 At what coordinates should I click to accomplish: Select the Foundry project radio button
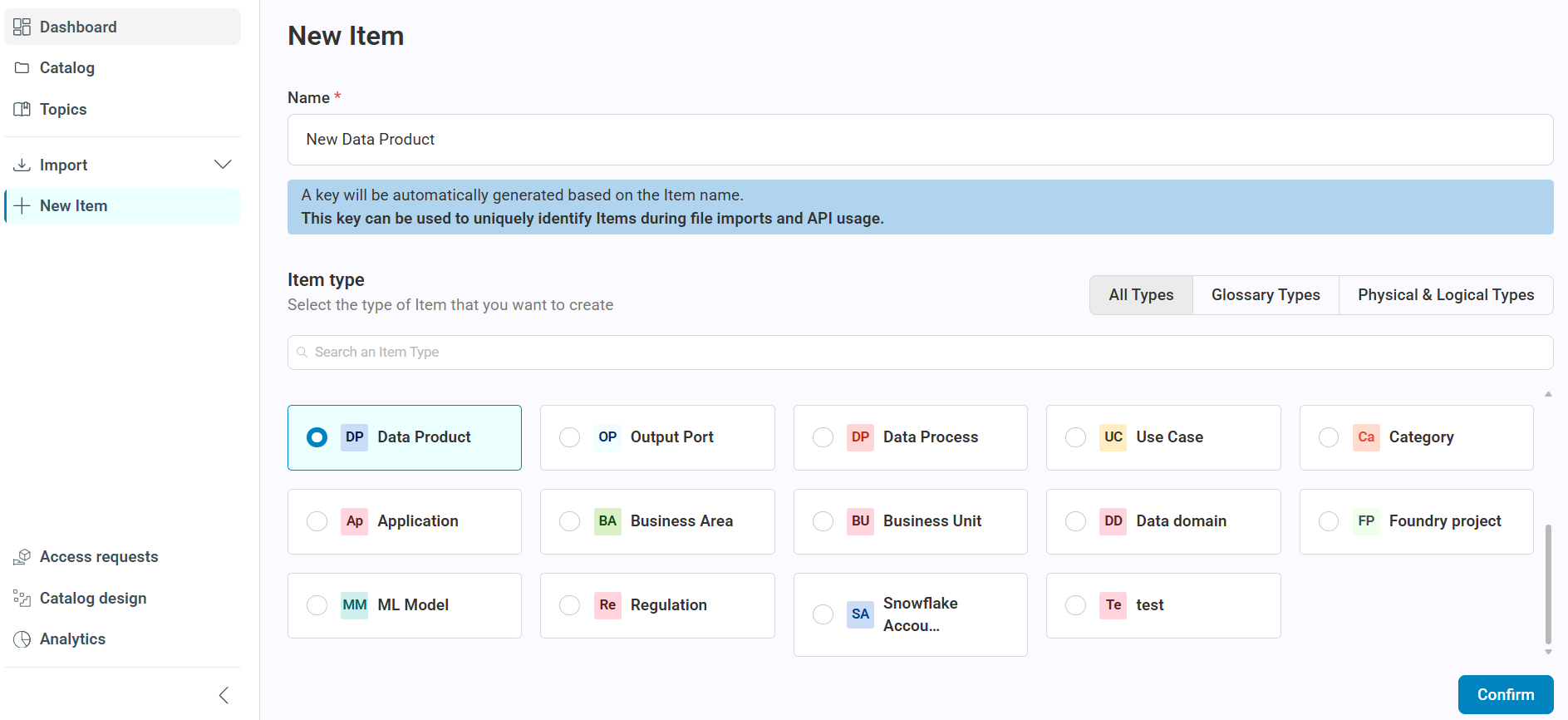pyautogui.click(x=1329, y=521)
